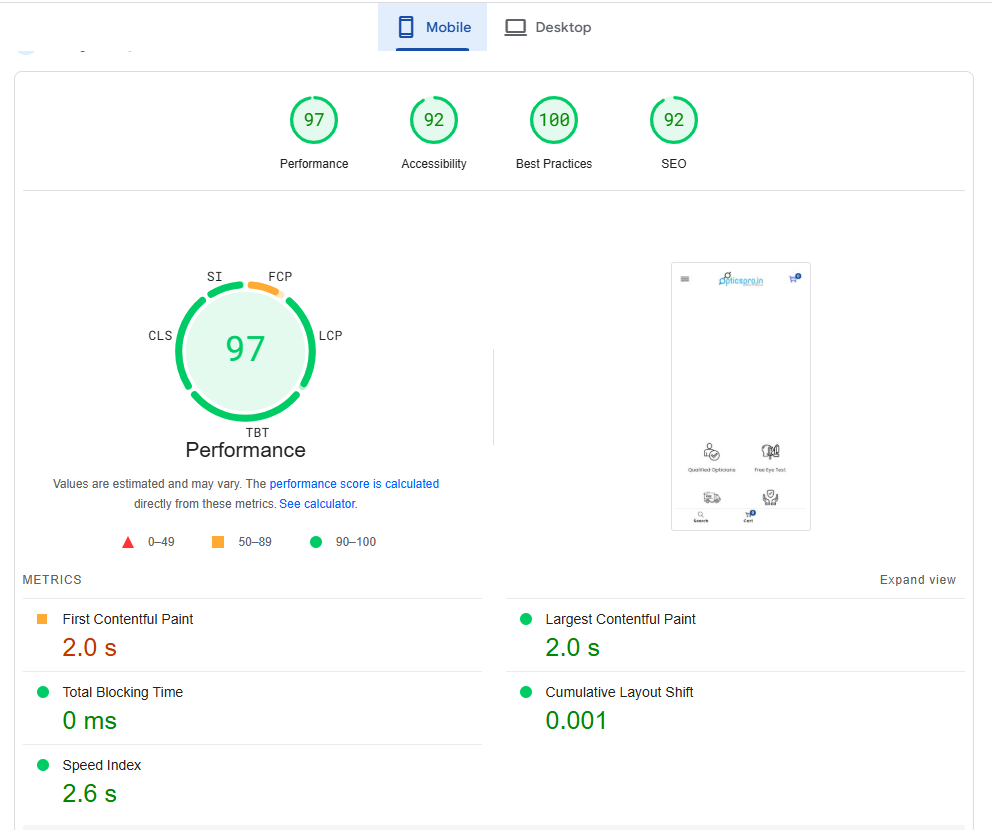
Task: Click the 2.6 s Speed Index value
Action: tap(89, 794)
